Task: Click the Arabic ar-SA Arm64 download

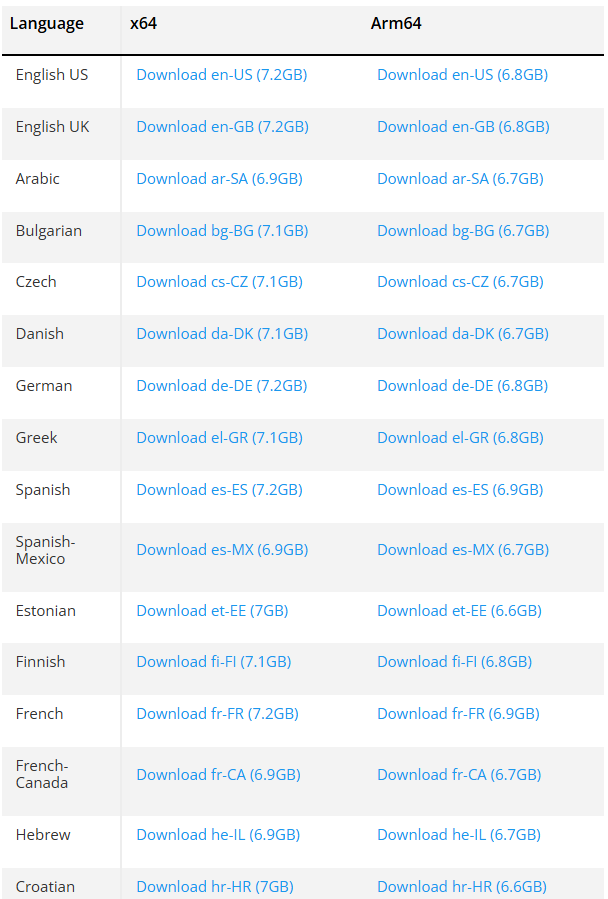Action: click(x=460, y=179)
